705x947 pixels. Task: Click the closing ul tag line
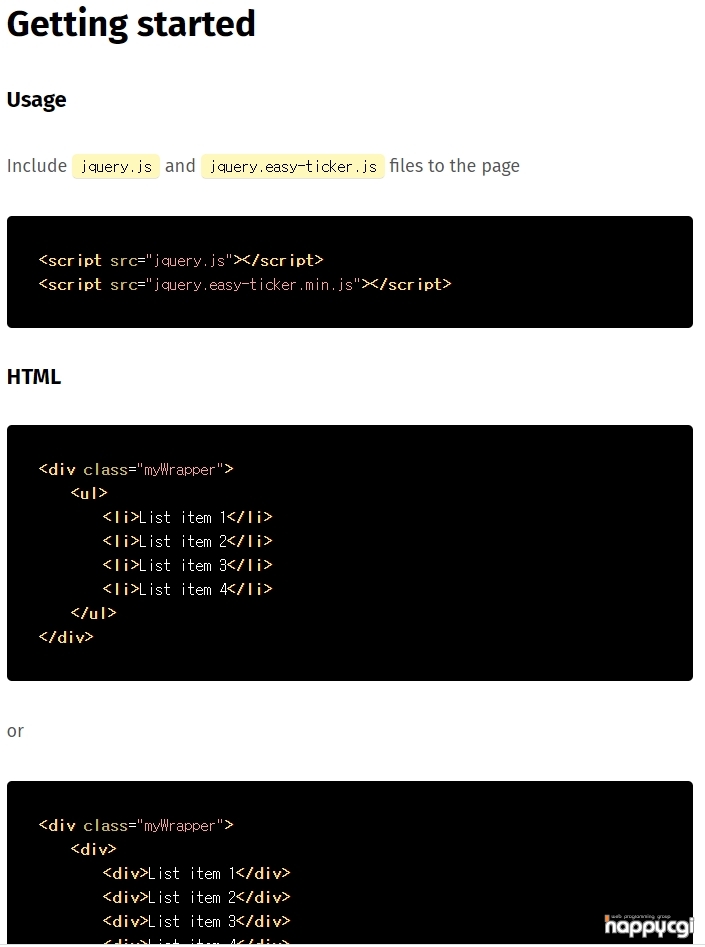click(93, 613)
